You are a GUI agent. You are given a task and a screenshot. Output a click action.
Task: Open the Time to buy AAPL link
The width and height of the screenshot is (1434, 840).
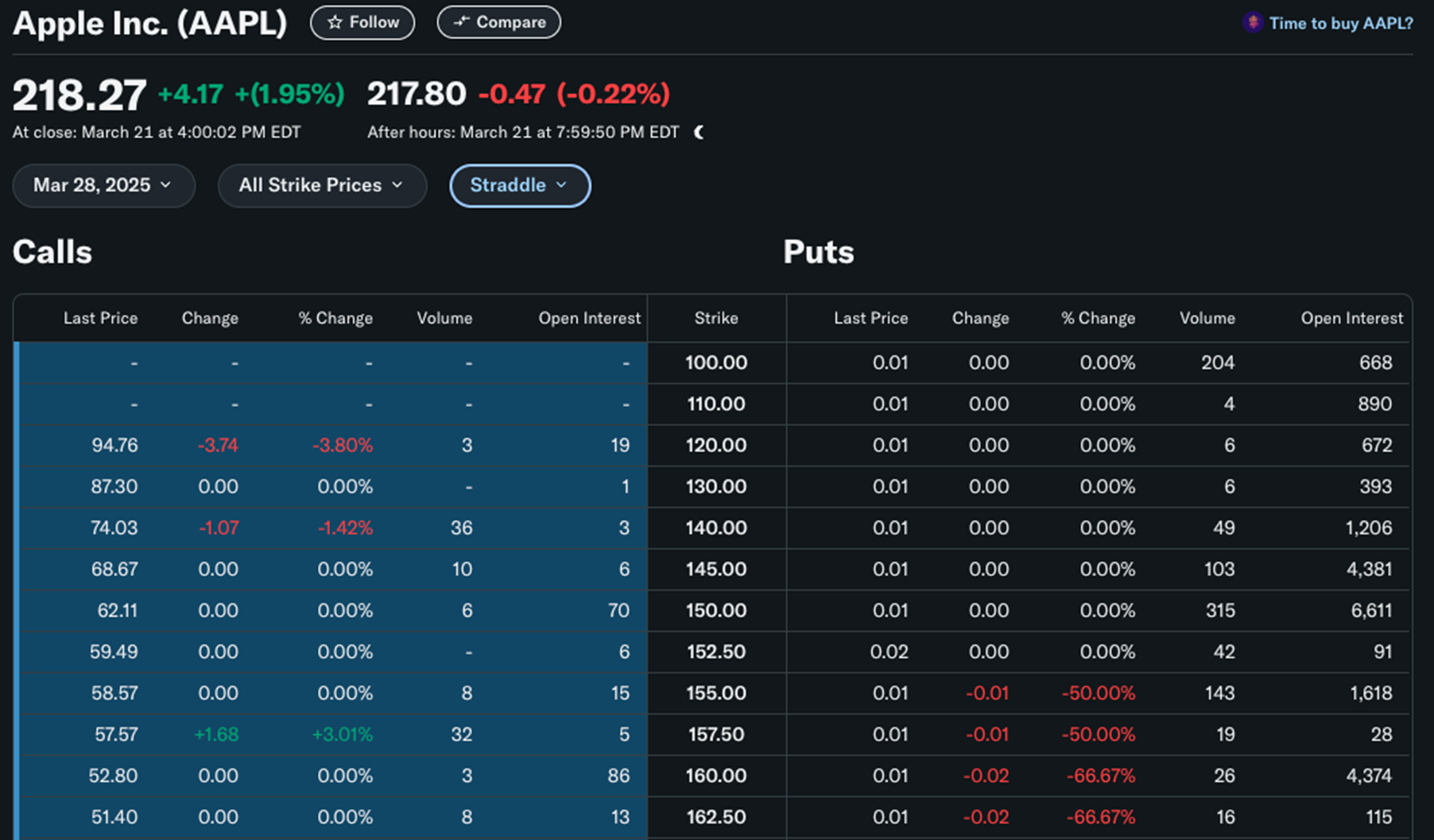(x=1340, y=23)
